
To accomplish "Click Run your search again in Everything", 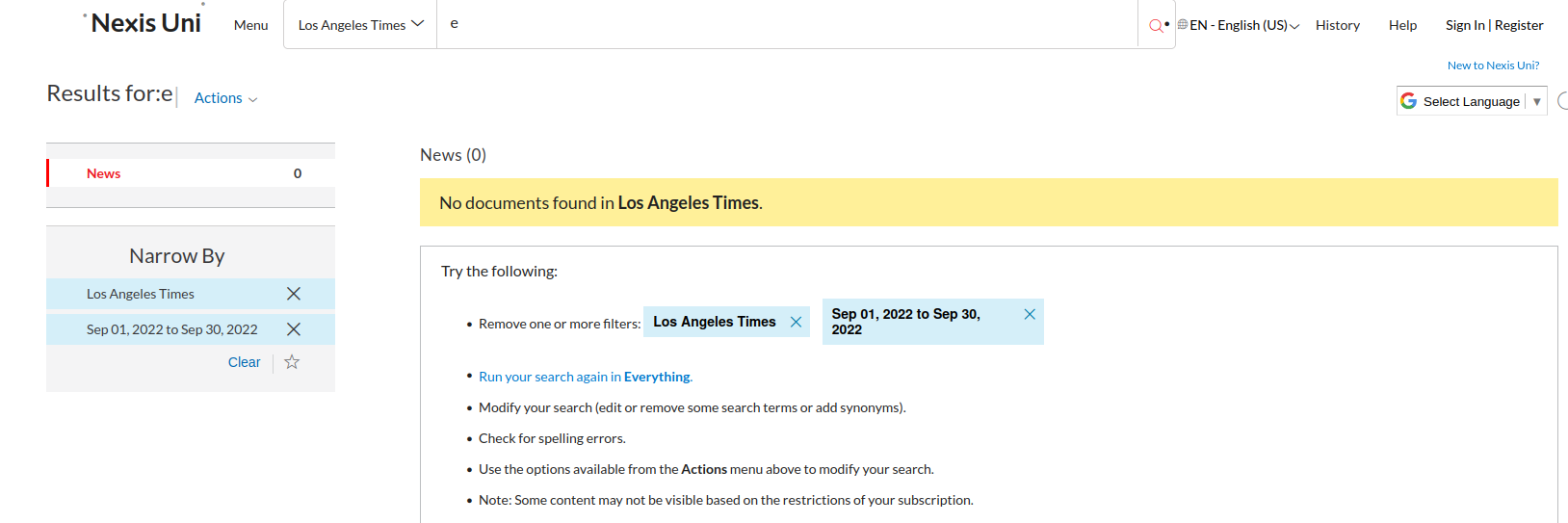I will (x=586, y=377).
